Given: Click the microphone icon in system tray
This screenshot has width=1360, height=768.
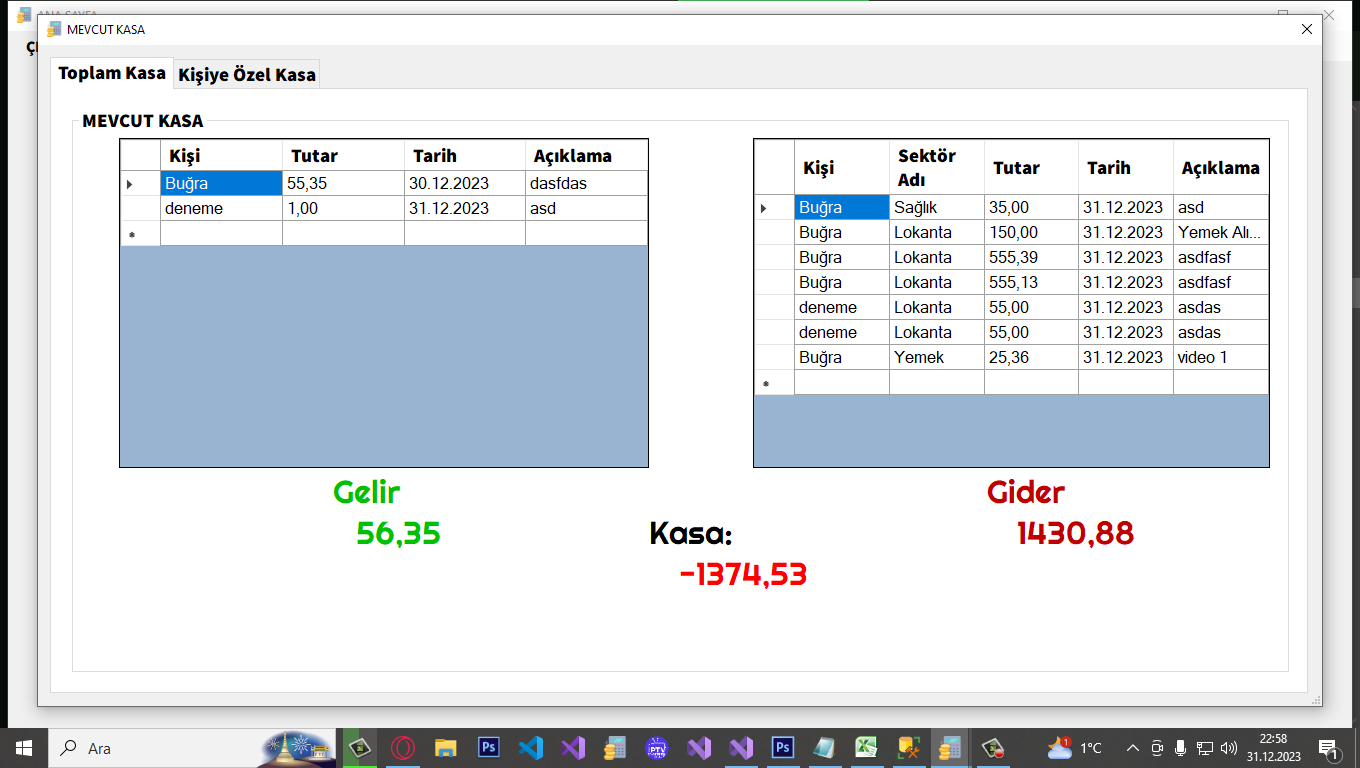Looking at the screenshot, I should click(x=1181, y=748).
